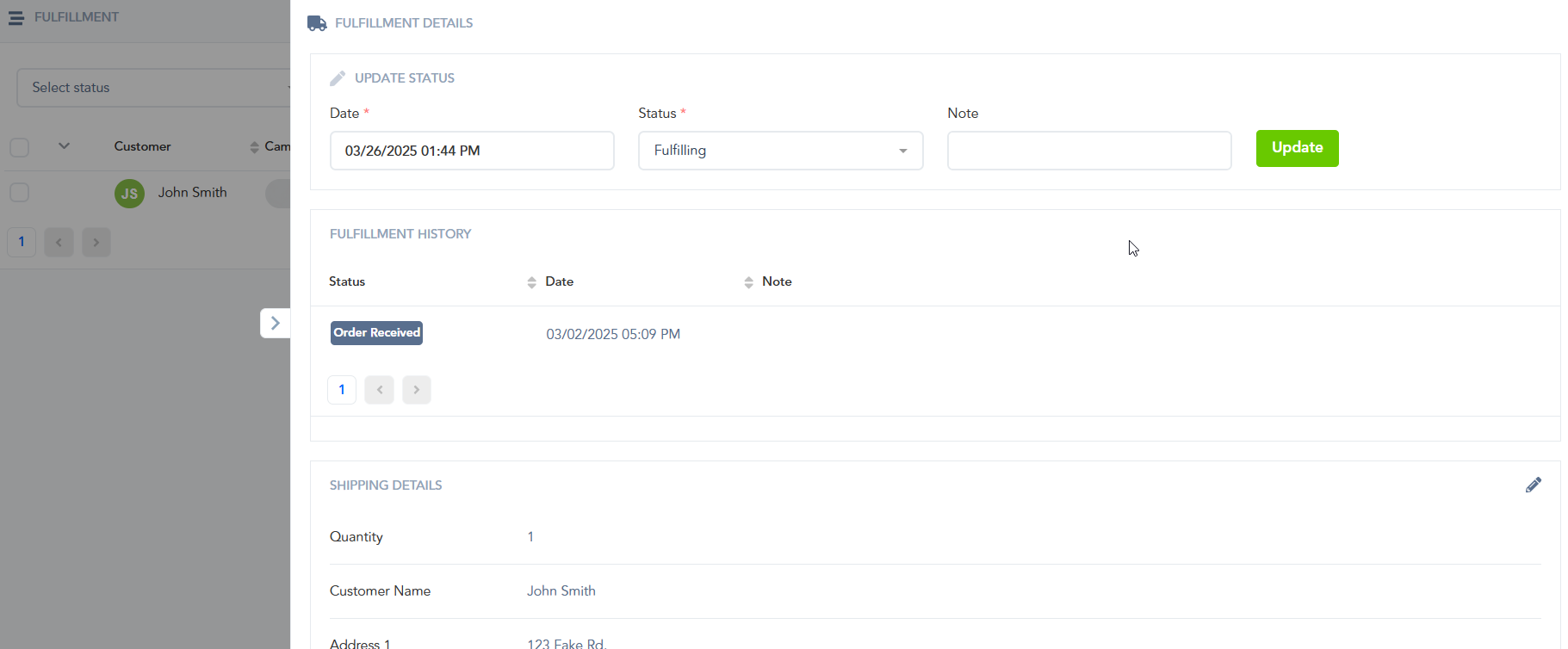1568x649 pixels.
Task: Click the Date input field
Action: tap(471, 151)
